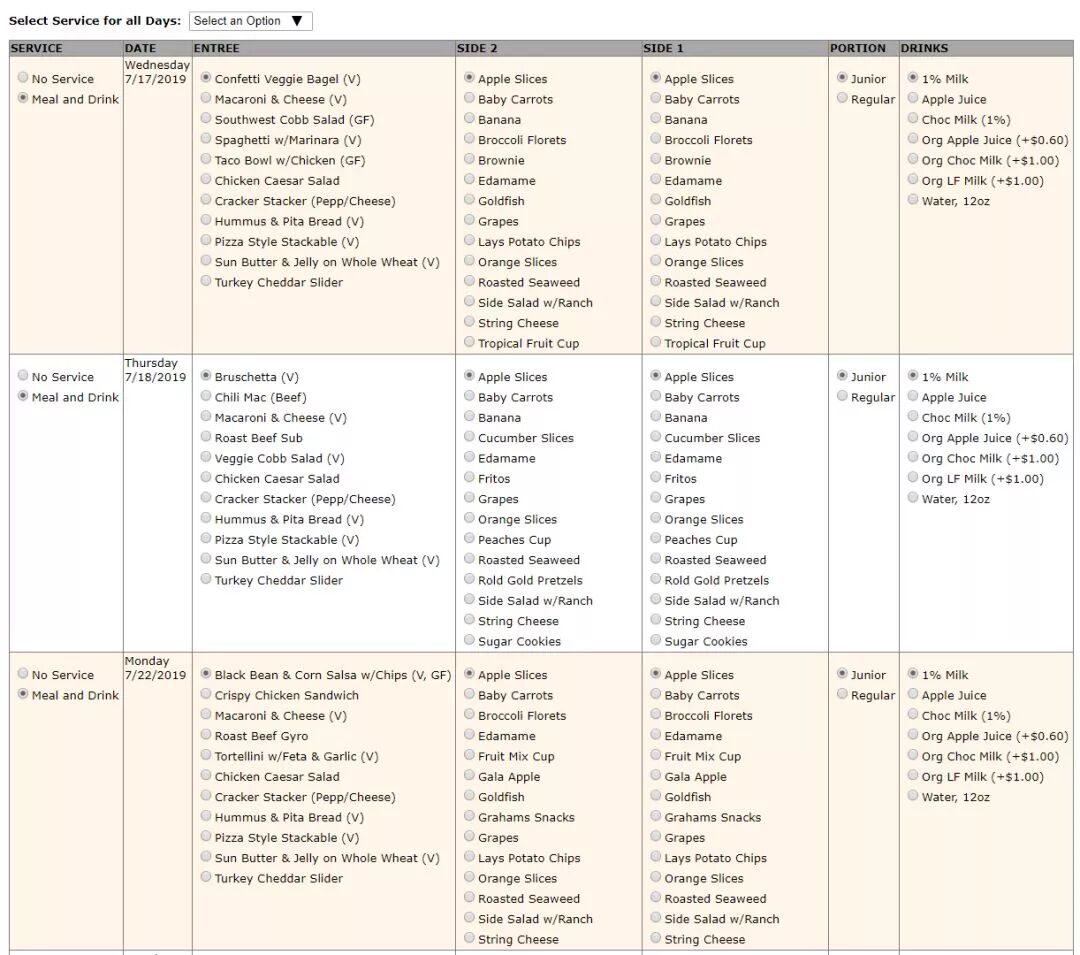Choose Junior portion for Wednesday 7/17
The image size is (1080, 955).
point(842,77)
